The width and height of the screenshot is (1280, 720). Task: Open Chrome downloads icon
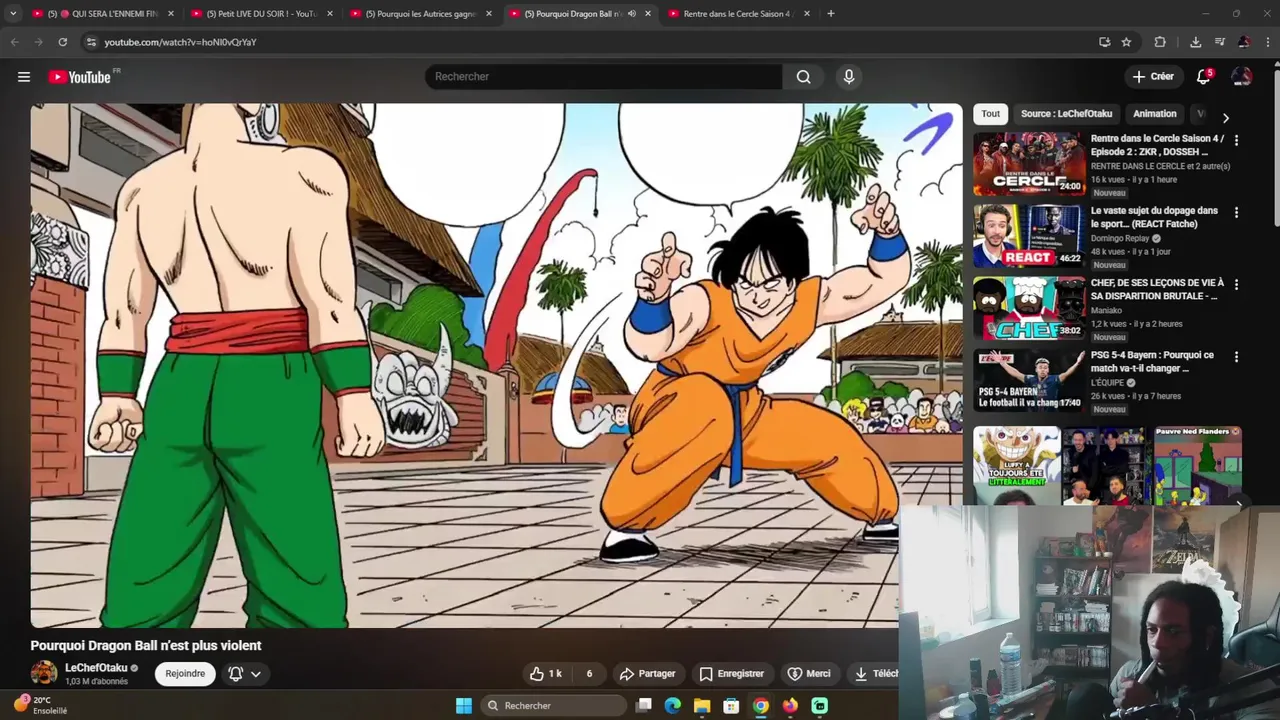pos(1195,42)
